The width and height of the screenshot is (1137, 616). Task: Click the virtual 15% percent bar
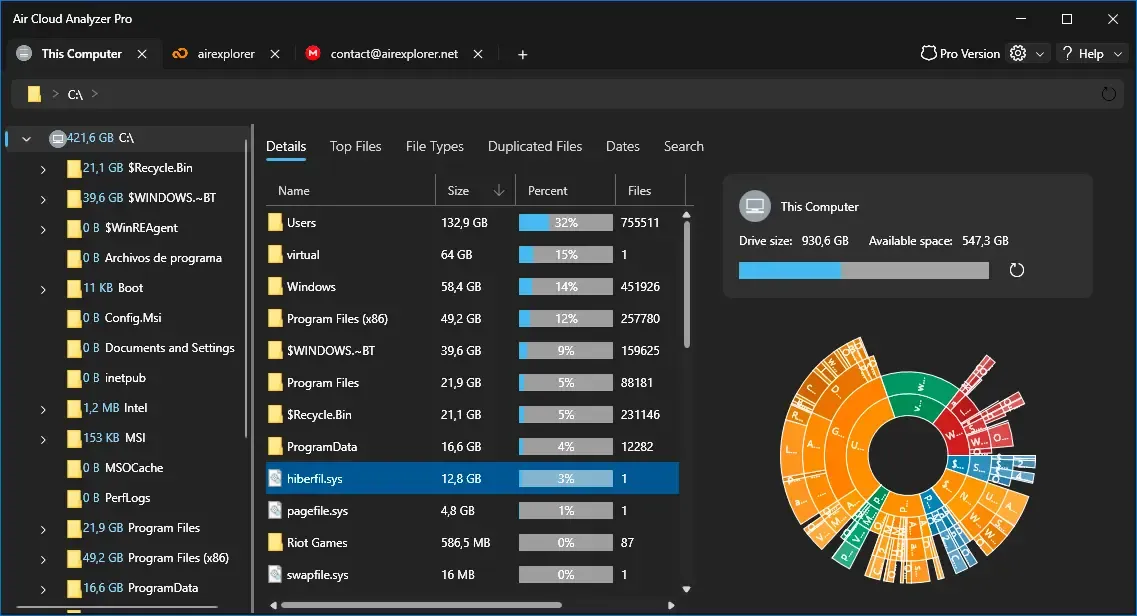pyautogui.click(x=566, y=254)
